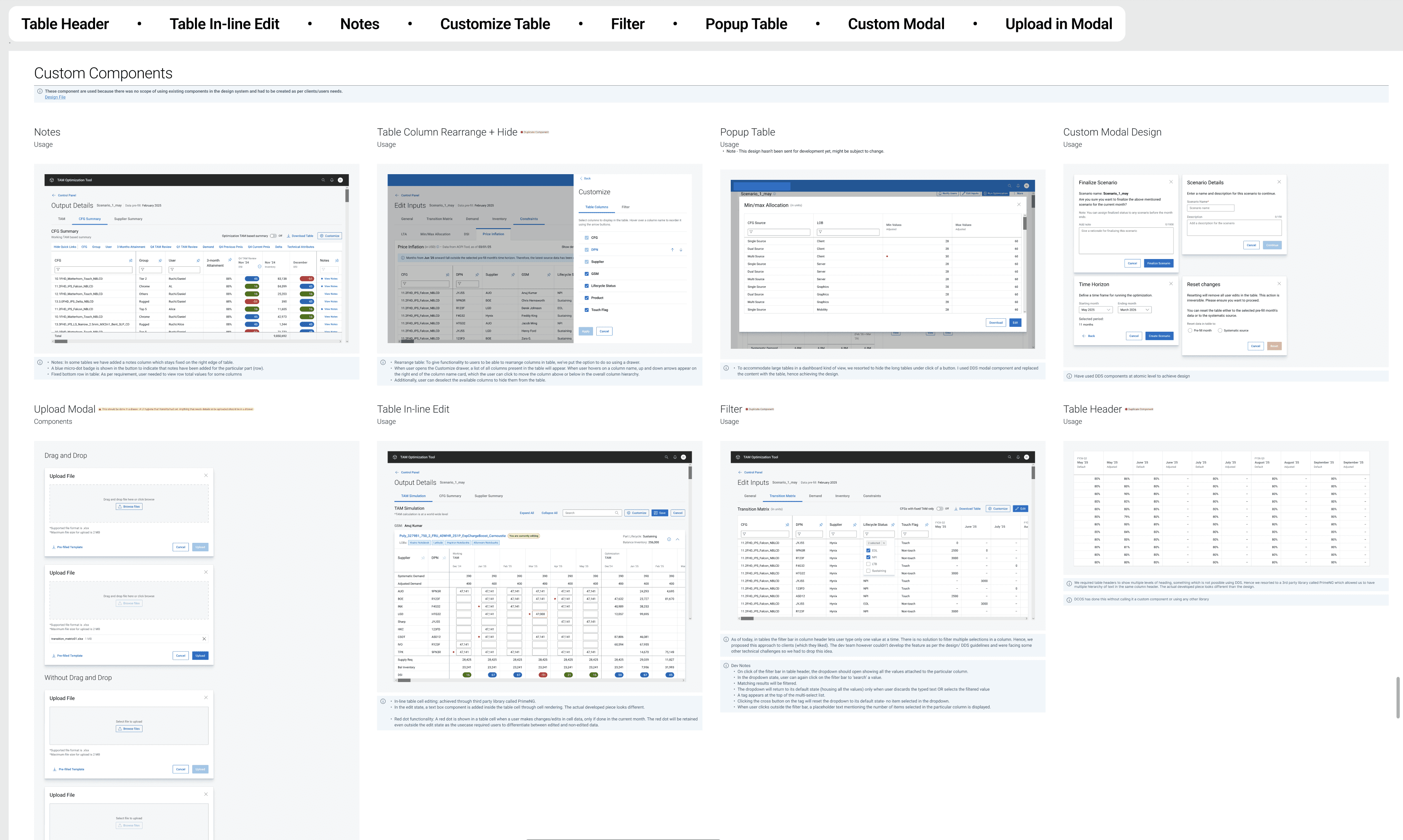The height and width of the screenshot is (840, 1403).
Task: Click bell notification icon in Filter mockup header
Action: pyautogui.click(x=1018, y=457)
